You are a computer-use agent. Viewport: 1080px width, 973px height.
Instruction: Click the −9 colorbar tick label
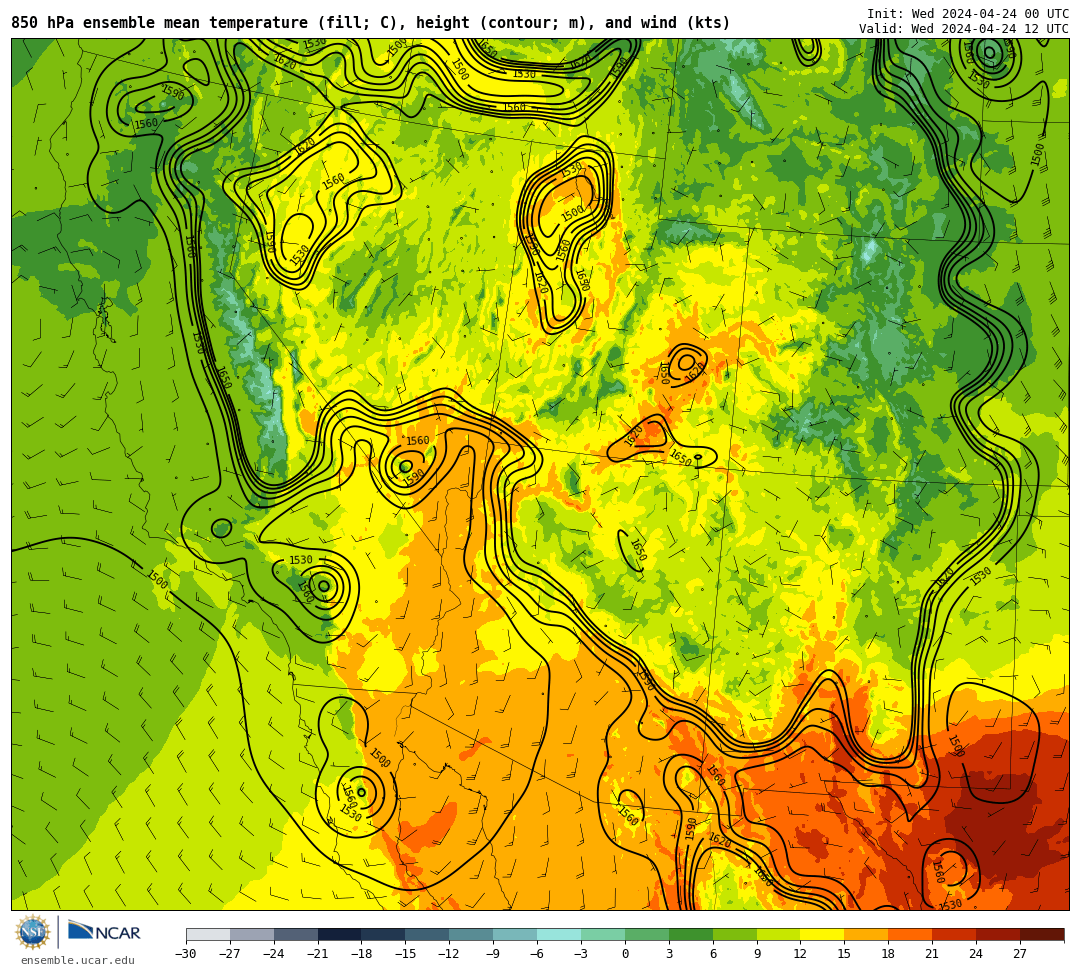493,954
